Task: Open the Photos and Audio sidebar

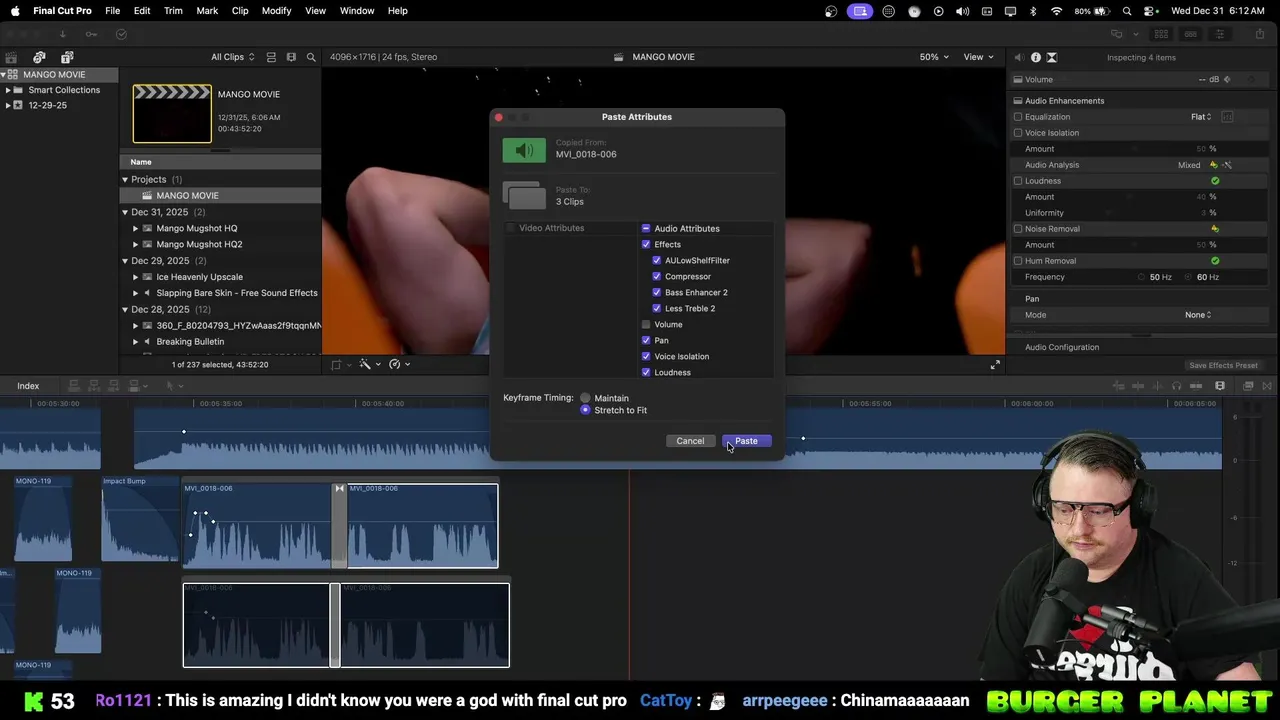Action: (x=39, y=57)
